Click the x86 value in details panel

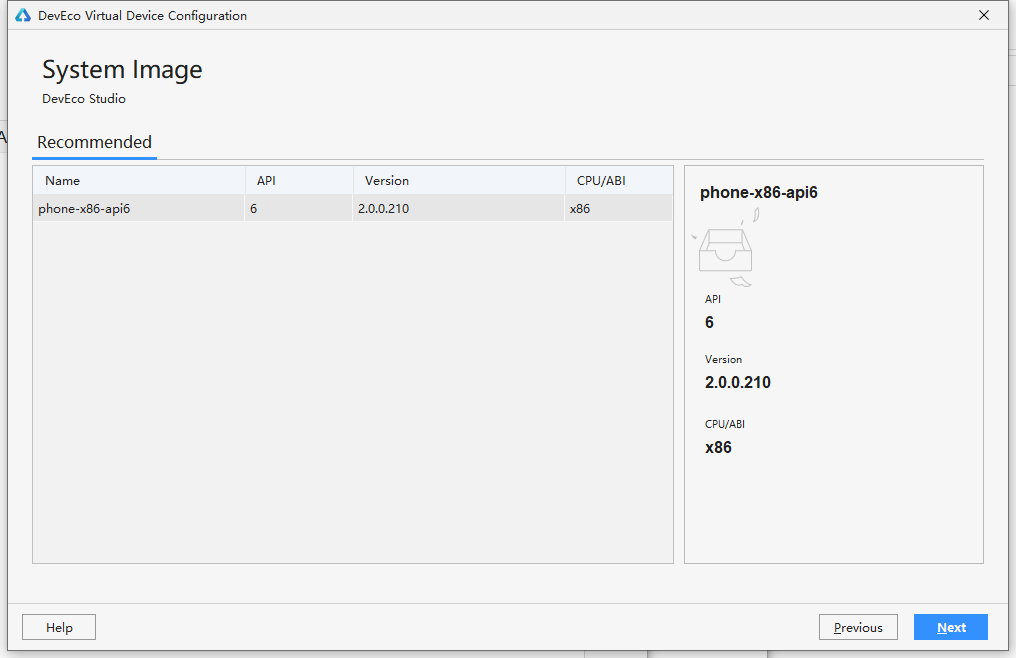tap(718, 447)
